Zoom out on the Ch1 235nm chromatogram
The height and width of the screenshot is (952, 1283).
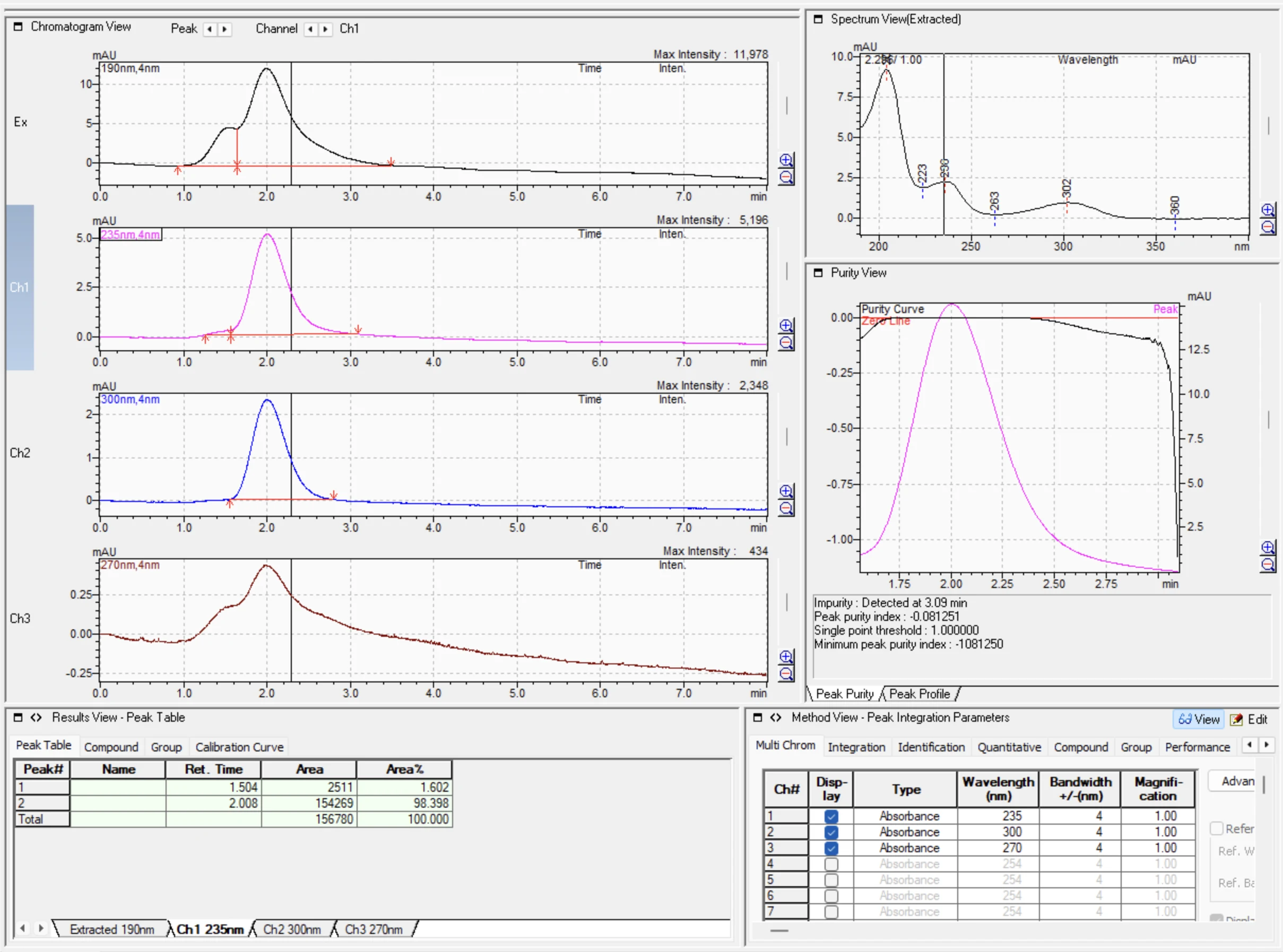[786, 343]
